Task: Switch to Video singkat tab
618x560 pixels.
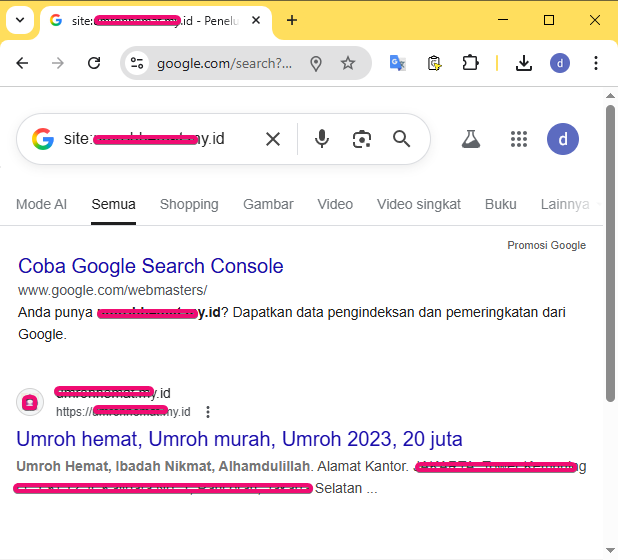Action: [419, 204]
